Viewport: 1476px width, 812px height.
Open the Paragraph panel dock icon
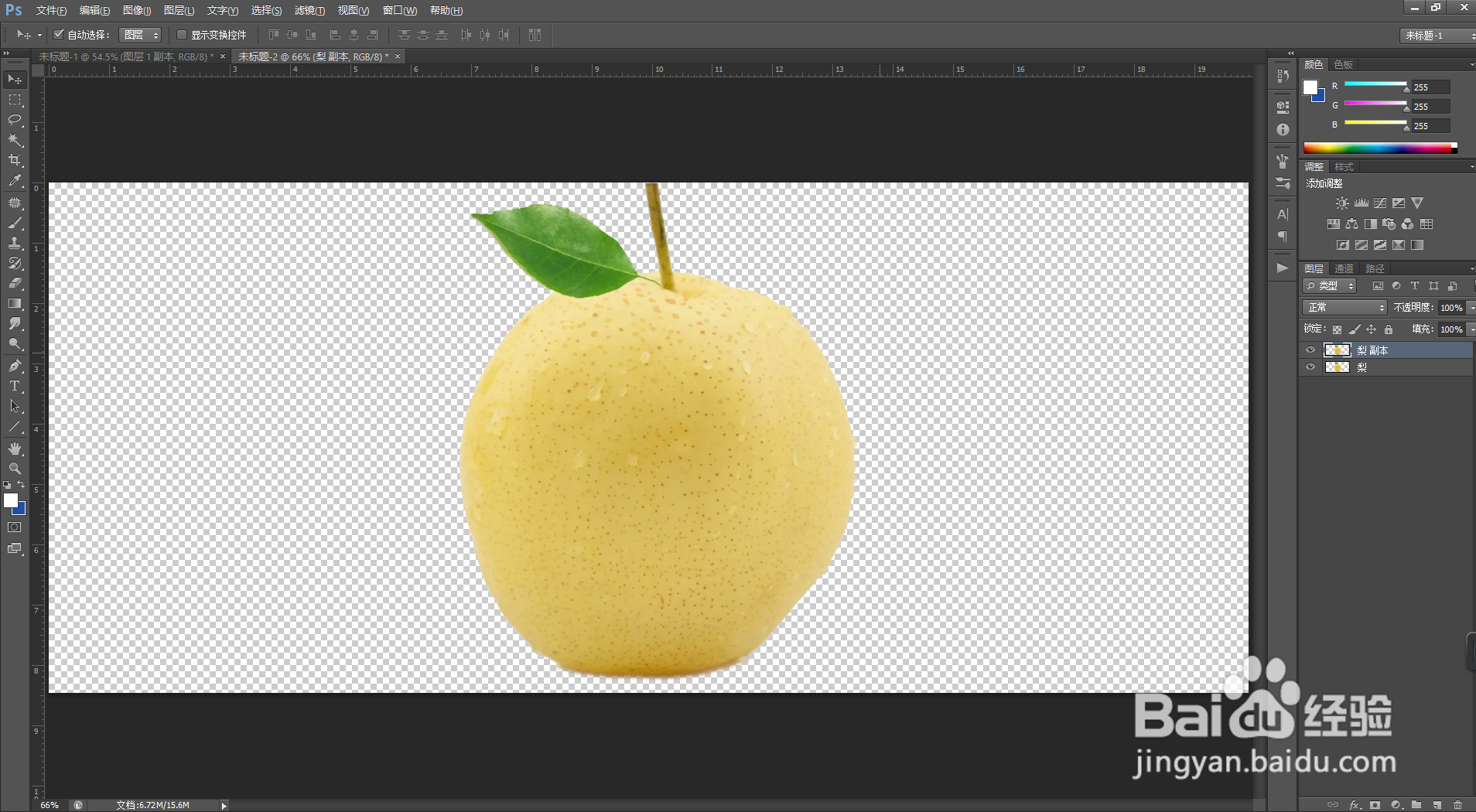tap(1283, 237)
